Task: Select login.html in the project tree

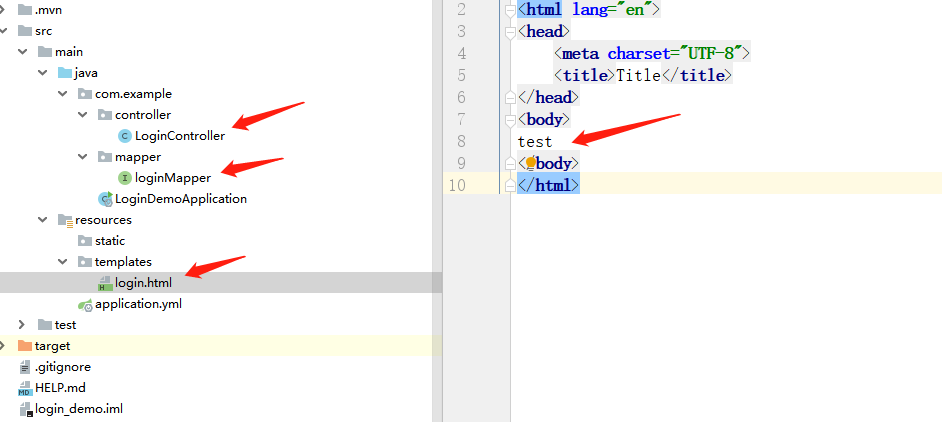Action: click(143, 283)
